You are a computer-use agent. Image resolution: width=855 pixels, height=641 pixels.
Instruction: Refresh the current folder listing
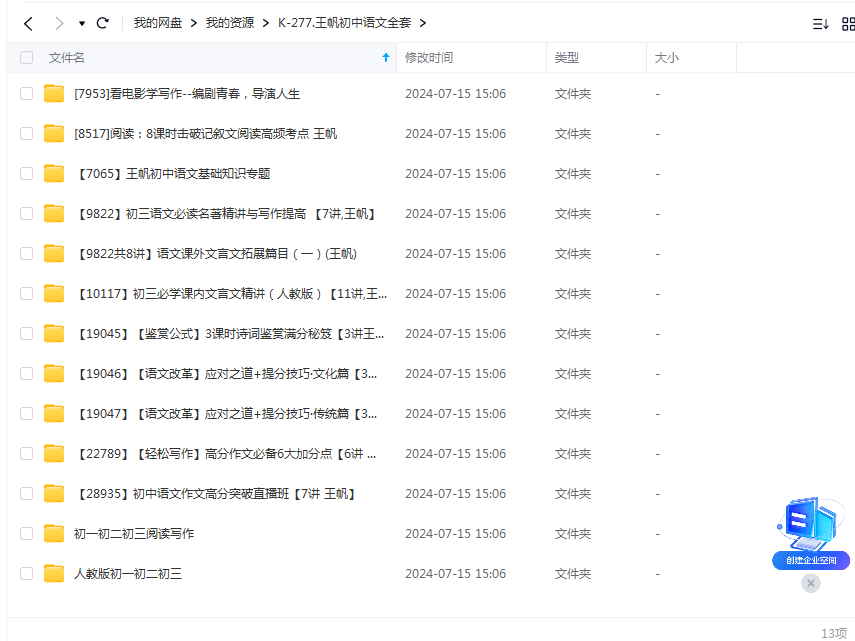103,22
